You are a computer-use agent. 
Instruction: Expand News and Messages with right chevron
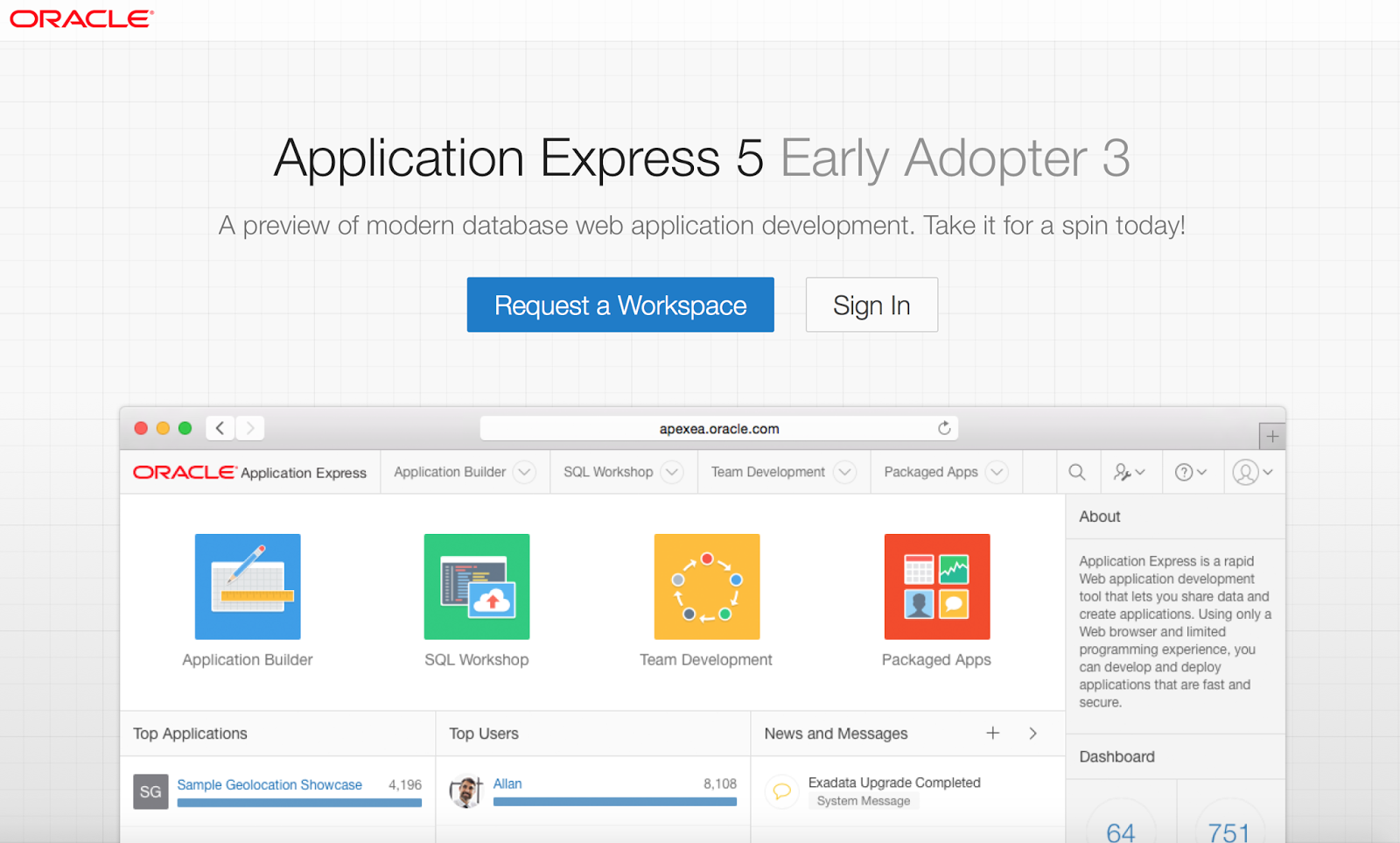[x=1033, y=733]
